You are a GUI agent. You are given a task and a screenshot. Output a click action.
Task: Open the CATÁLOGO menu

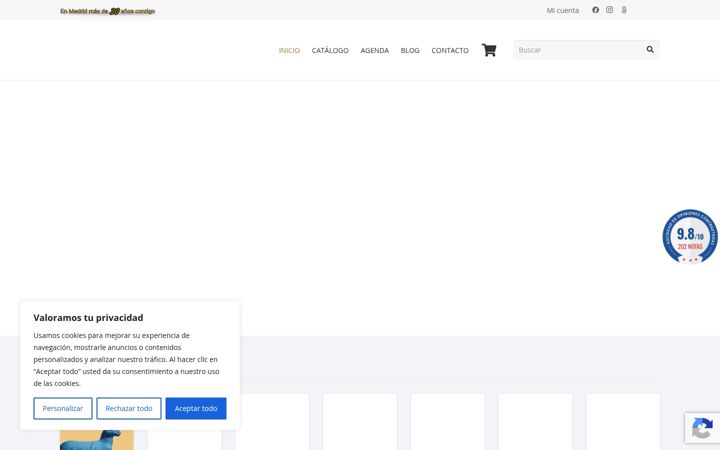click(x=330, y=51)
